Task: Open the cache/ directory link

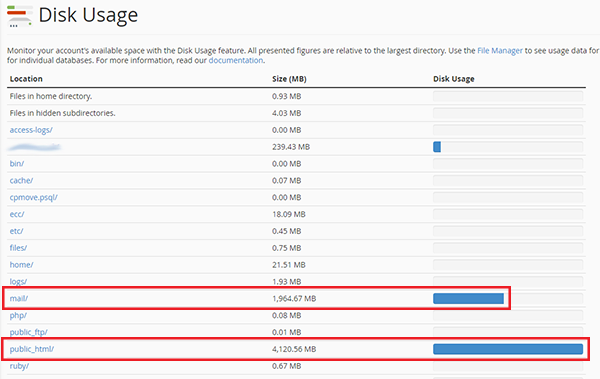Action: pyautogui.click(x=21, y=181)
